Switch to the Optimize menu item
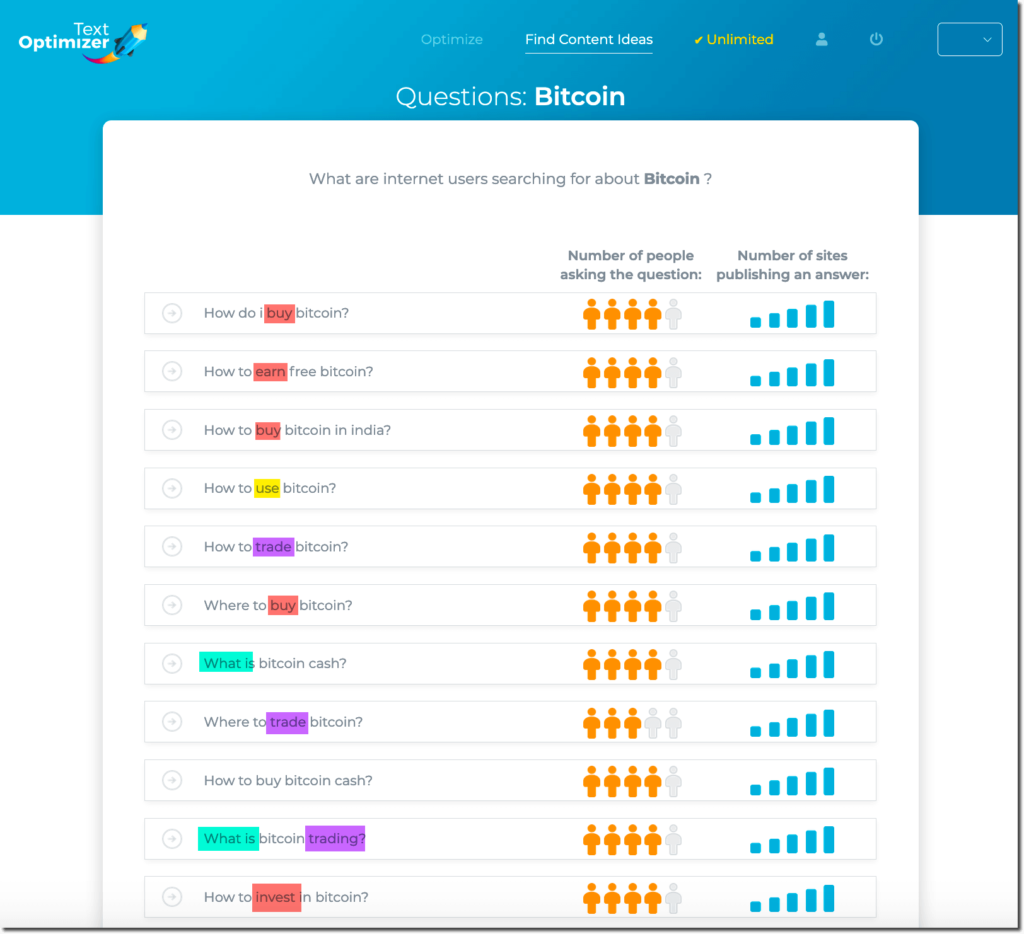The width and height of the screenshot is (1024, 934). (x=451, y=39)
